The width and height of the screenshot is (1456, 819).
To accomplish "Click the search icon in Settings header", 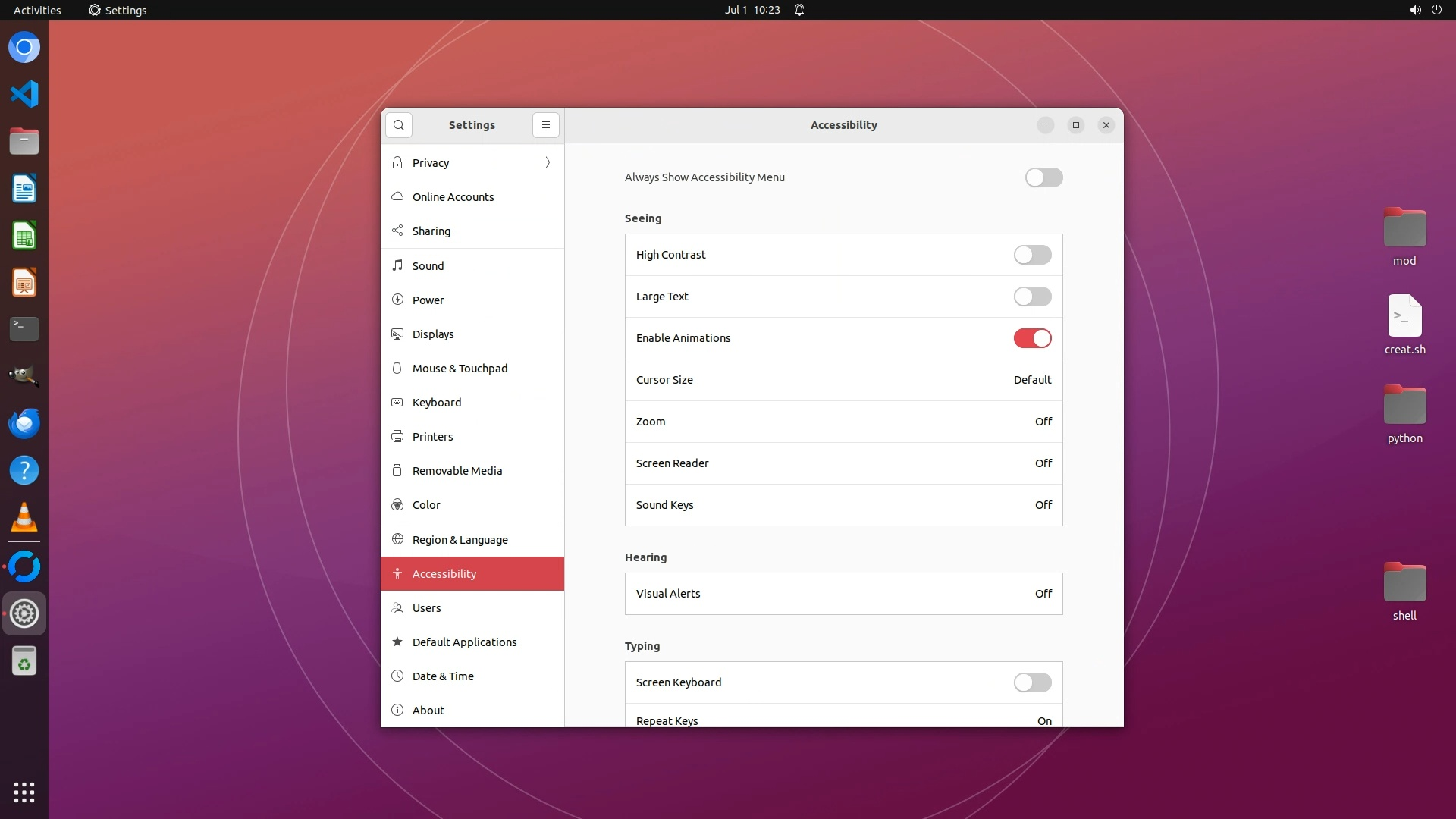I will pyautogui.click(x=398, y=125).
